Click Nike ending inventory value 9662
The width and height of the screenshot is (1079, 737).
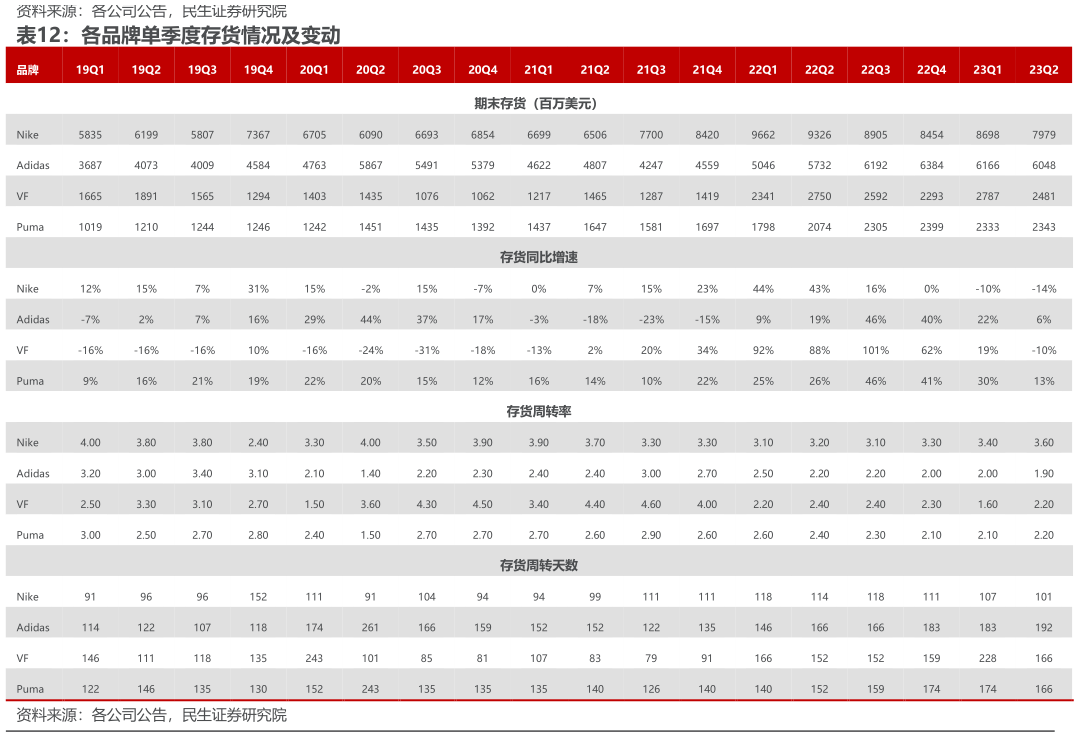click(x=763, y=135)
